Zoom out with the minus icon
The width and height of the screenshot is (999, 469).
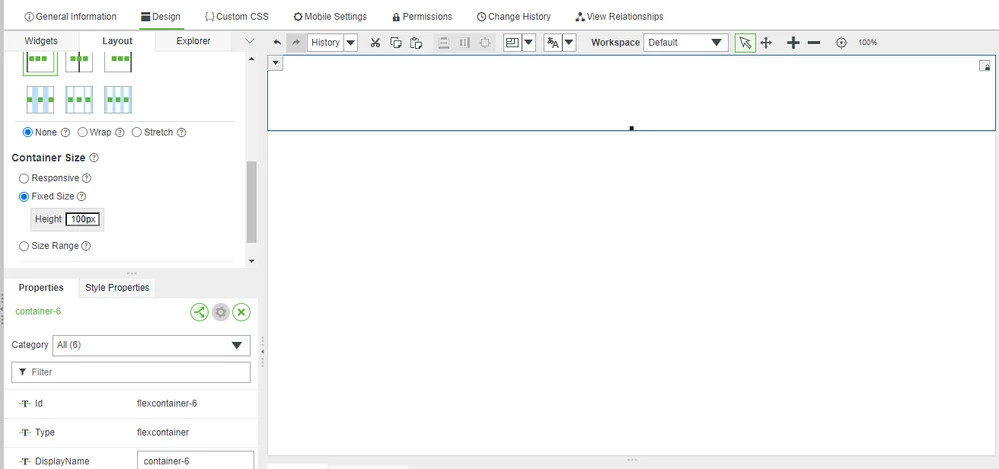[814, 43]
